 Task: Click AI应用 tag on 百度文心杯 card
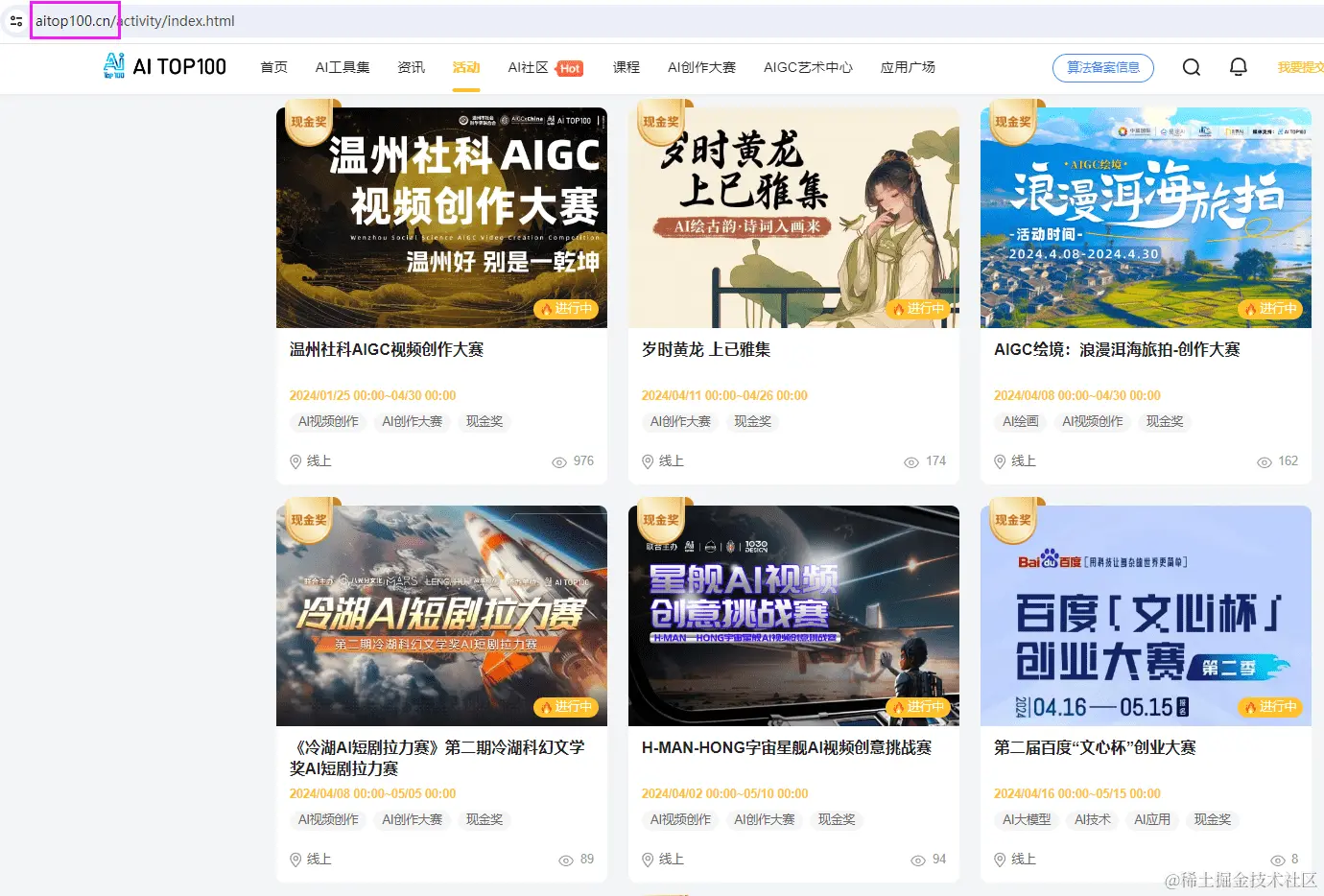pos(1152,819)
